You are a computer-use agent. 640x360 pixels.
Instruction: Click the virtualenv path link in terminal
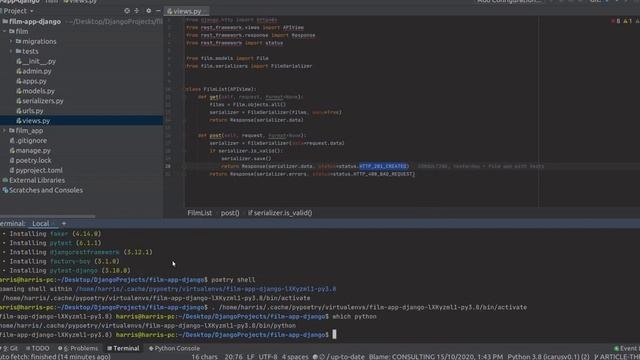[206, 289]
